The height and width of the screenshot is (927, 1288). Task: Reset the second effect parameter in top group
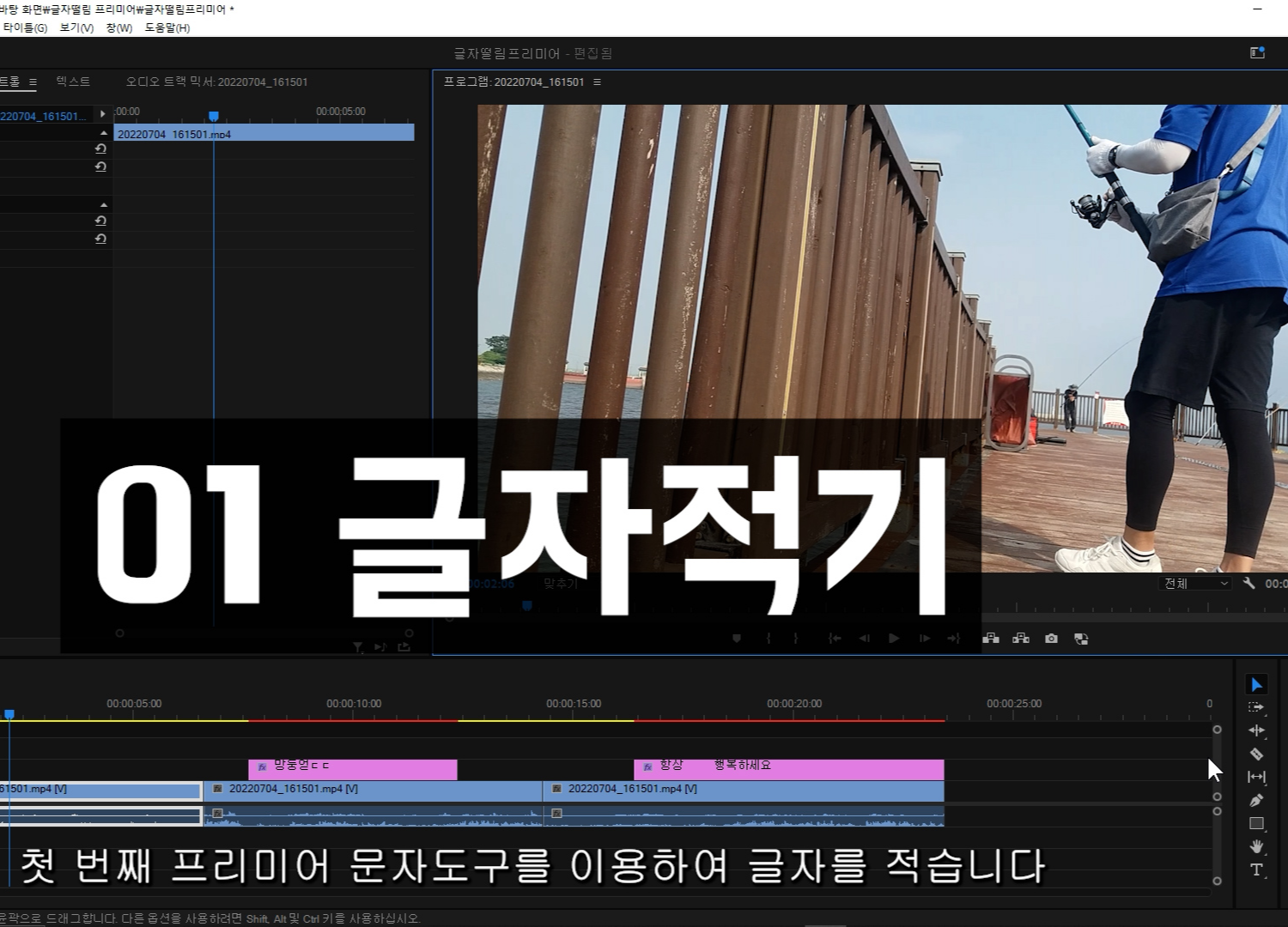[x=100, y=167]
